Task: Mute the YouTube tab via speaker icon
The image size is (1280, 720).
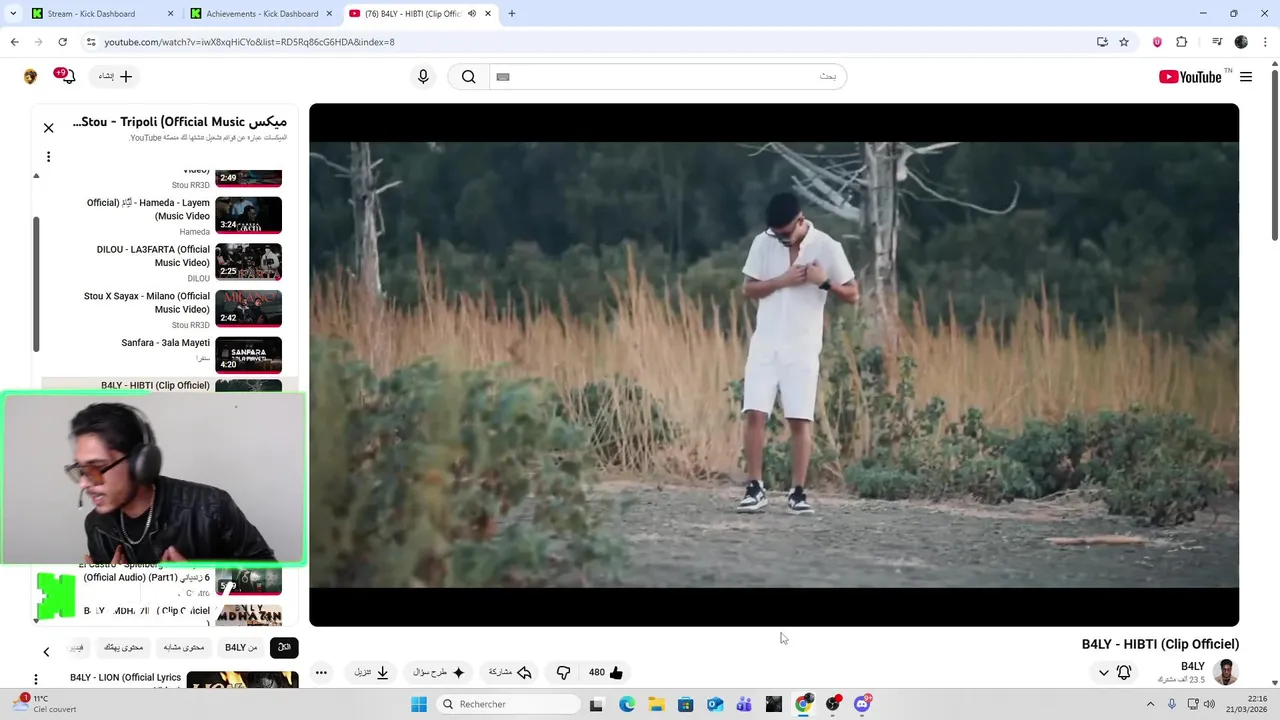Action: 472,14
